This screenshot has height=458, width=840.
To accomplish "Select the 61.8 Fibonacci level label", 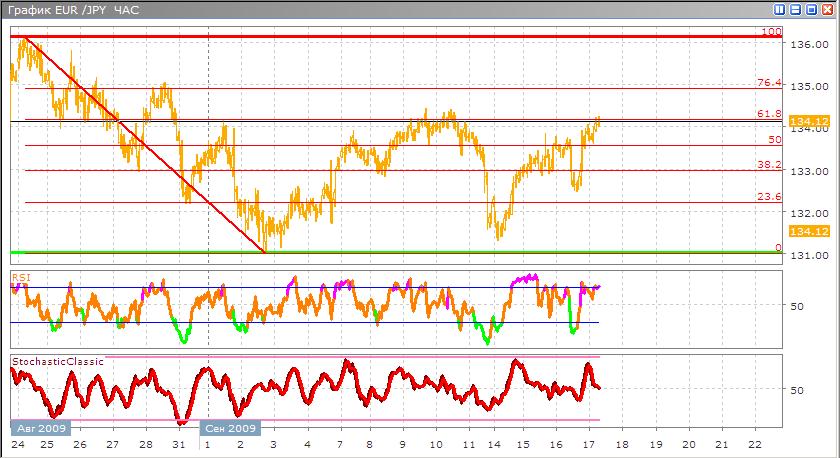I will click(x=768, y=115).
